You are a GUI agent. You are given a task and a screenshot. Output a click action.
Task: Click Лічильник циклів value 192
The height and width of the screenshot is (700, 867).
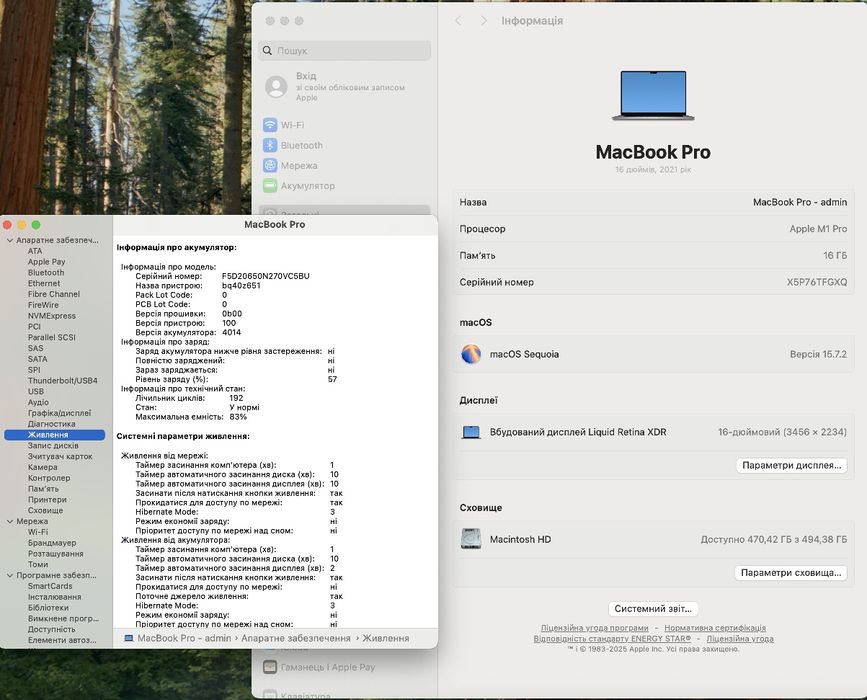tap(236, 398)
